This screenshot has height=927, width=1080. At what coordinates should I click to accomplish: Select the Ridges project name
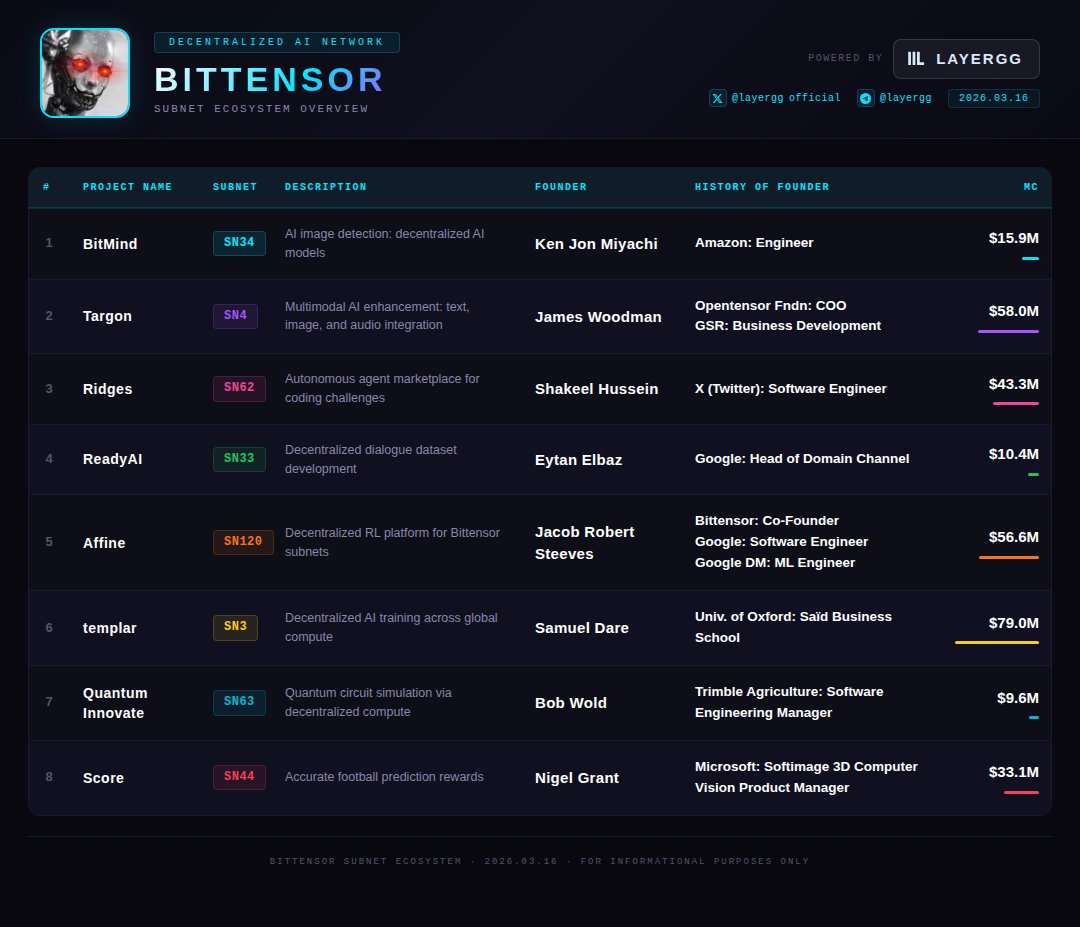(x=107, y=389)
